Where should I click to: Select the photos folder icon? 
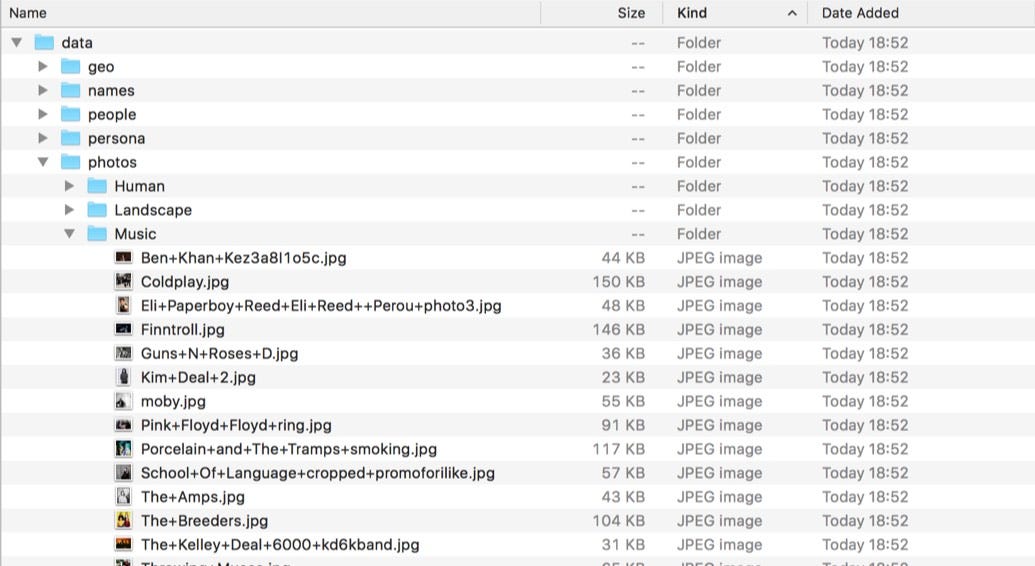71,162
